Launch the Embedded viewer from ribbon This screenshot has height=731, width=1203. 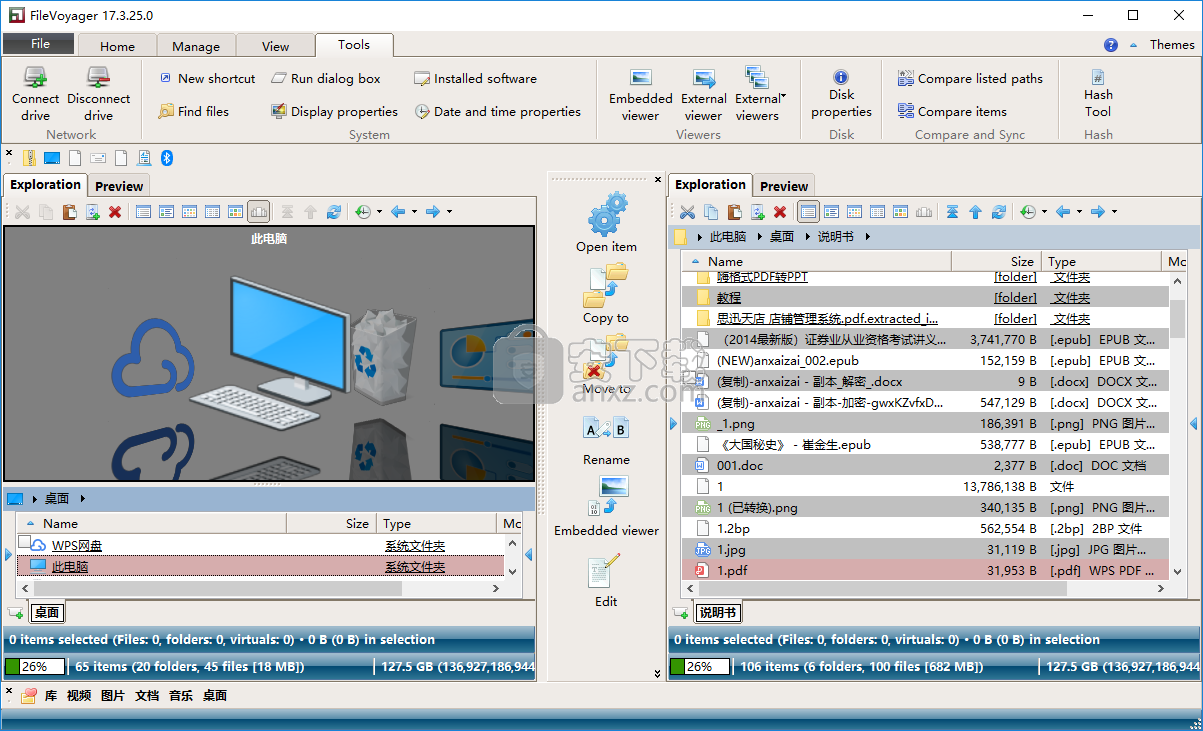[x=641, y=94]
